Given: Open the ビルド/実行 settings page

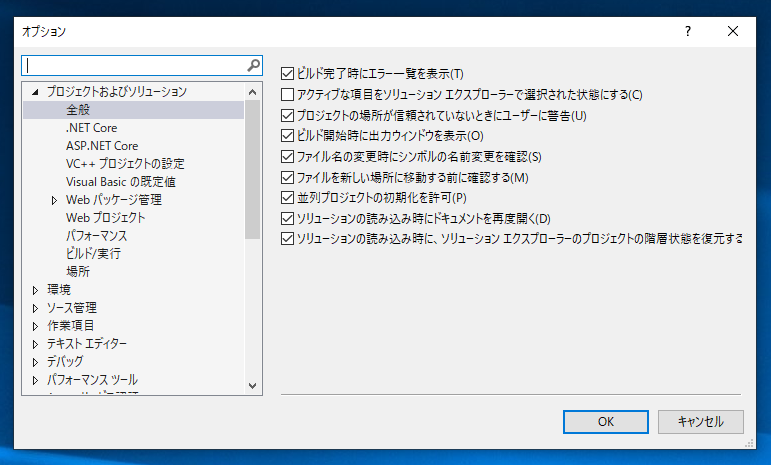Looking at the screenshot, I should (x=93, y=254).
